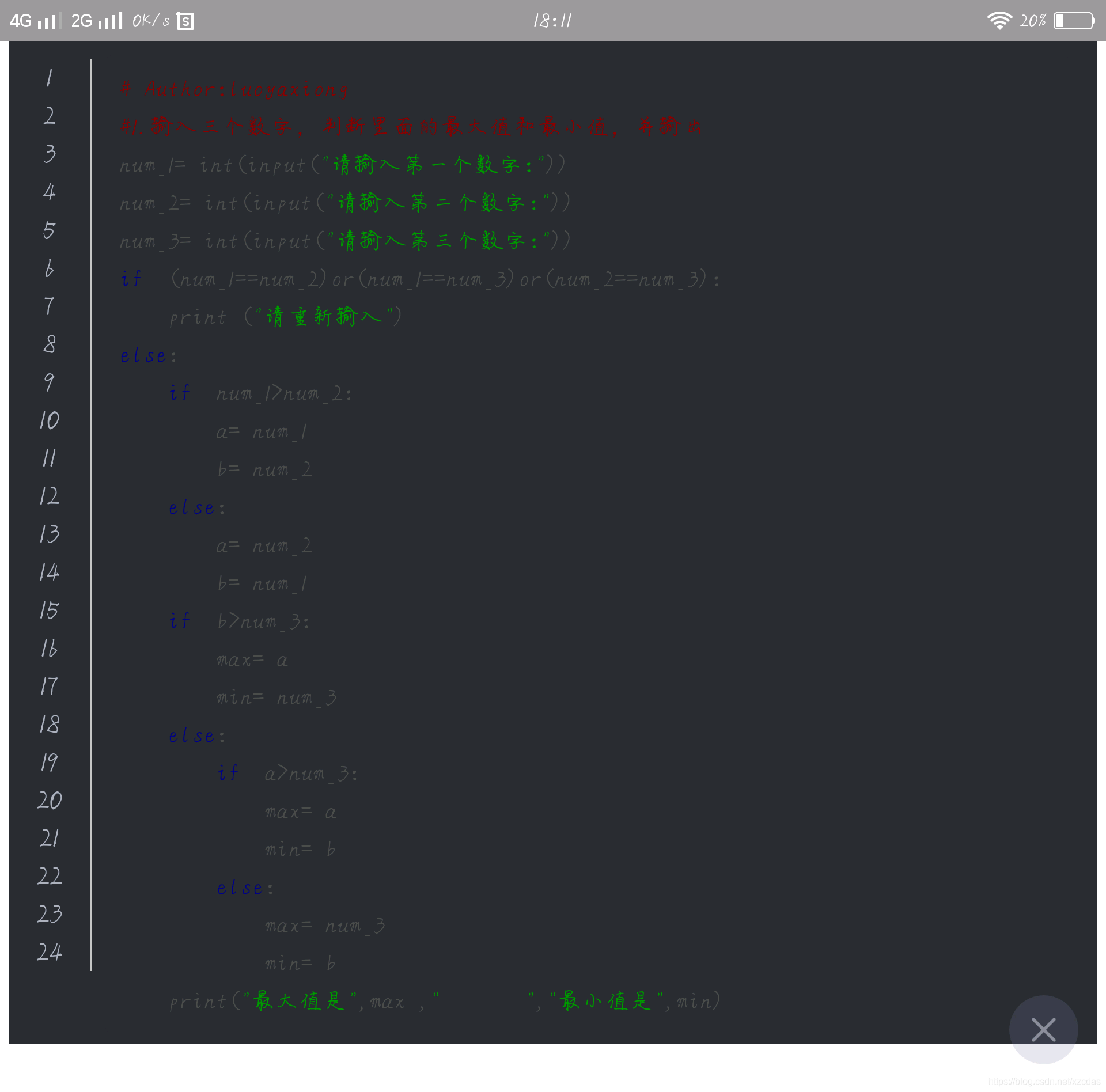Select the 'min= num_3' line
Screen dimensions: 1106x1092
click(x=276, y=698)
